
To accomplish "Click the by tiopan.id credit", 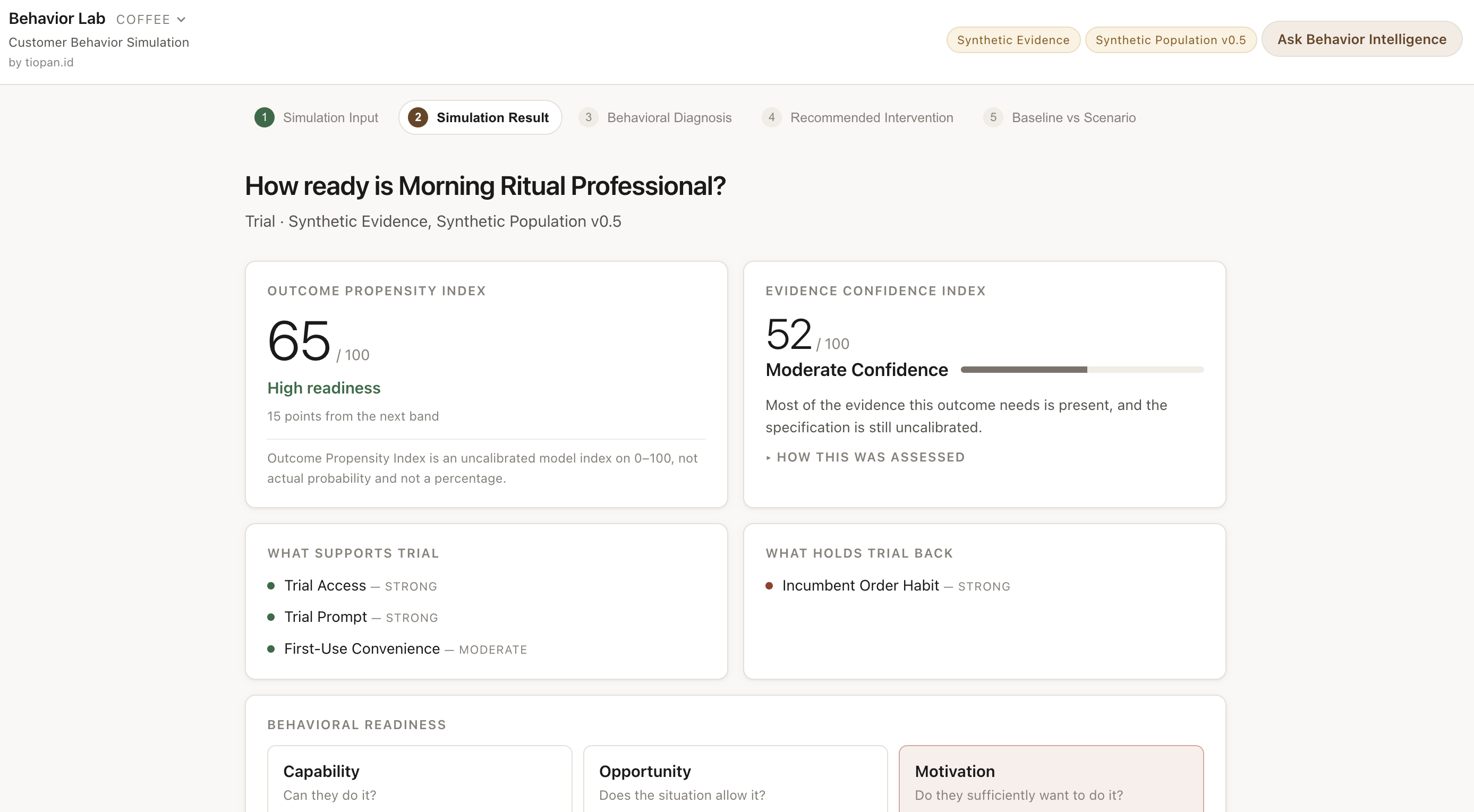I will pos(41,62).
